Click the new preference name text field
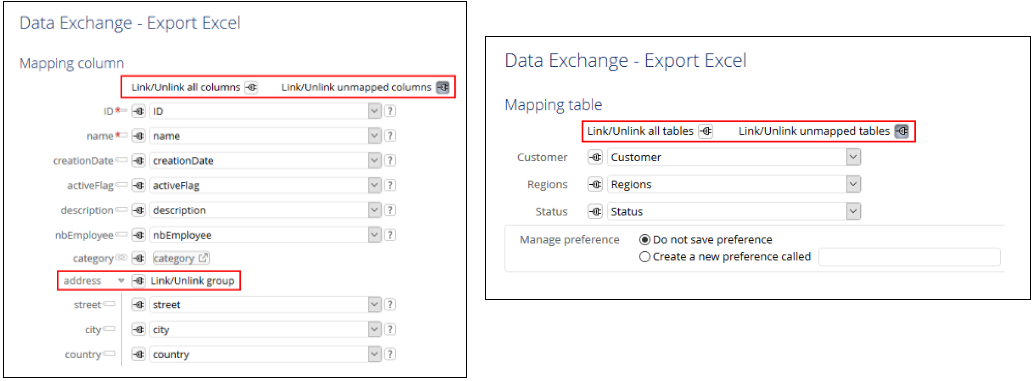The height and width of the screenshot is (381, 1034). coord(909,257)
